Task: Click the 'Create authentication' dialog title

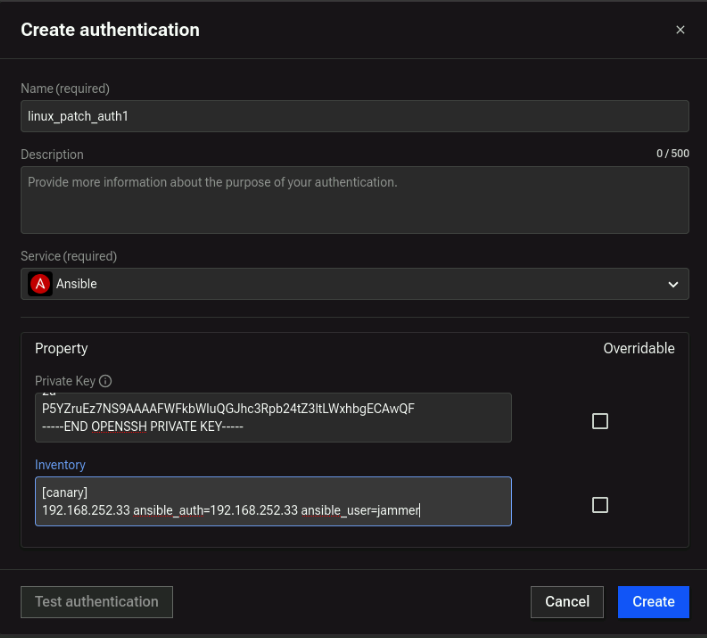Action: (x=110, y=30)
